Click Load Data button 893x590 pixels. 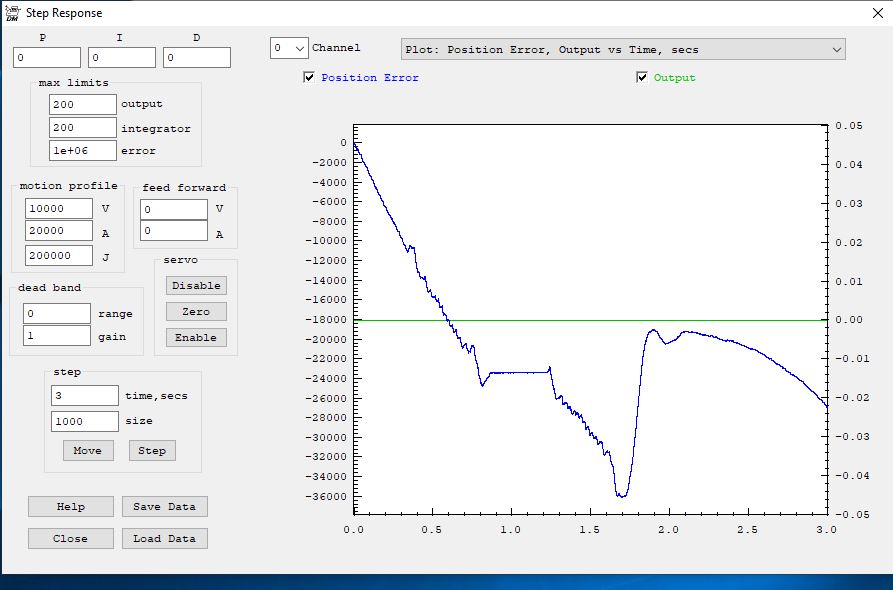pyautogui.click(x=165, y=539)
